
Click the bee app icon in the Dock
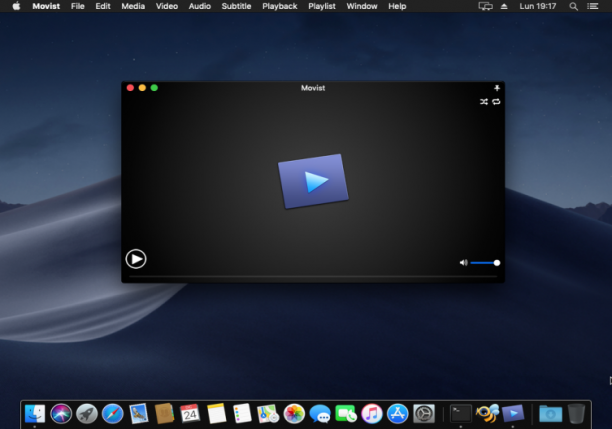click(x=487, y=414)
